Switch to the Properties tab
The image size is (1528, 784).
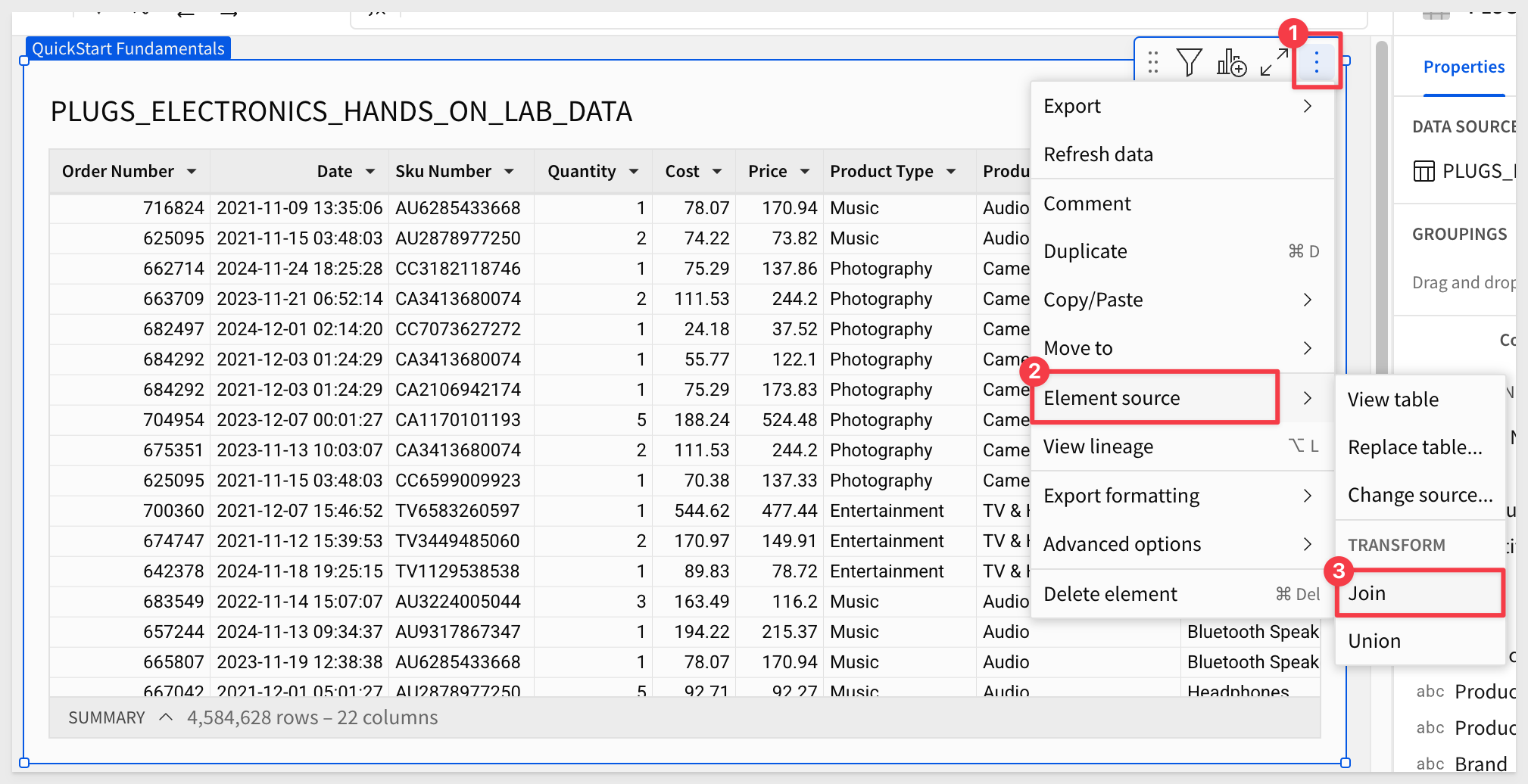click(x=1463, y=67)
